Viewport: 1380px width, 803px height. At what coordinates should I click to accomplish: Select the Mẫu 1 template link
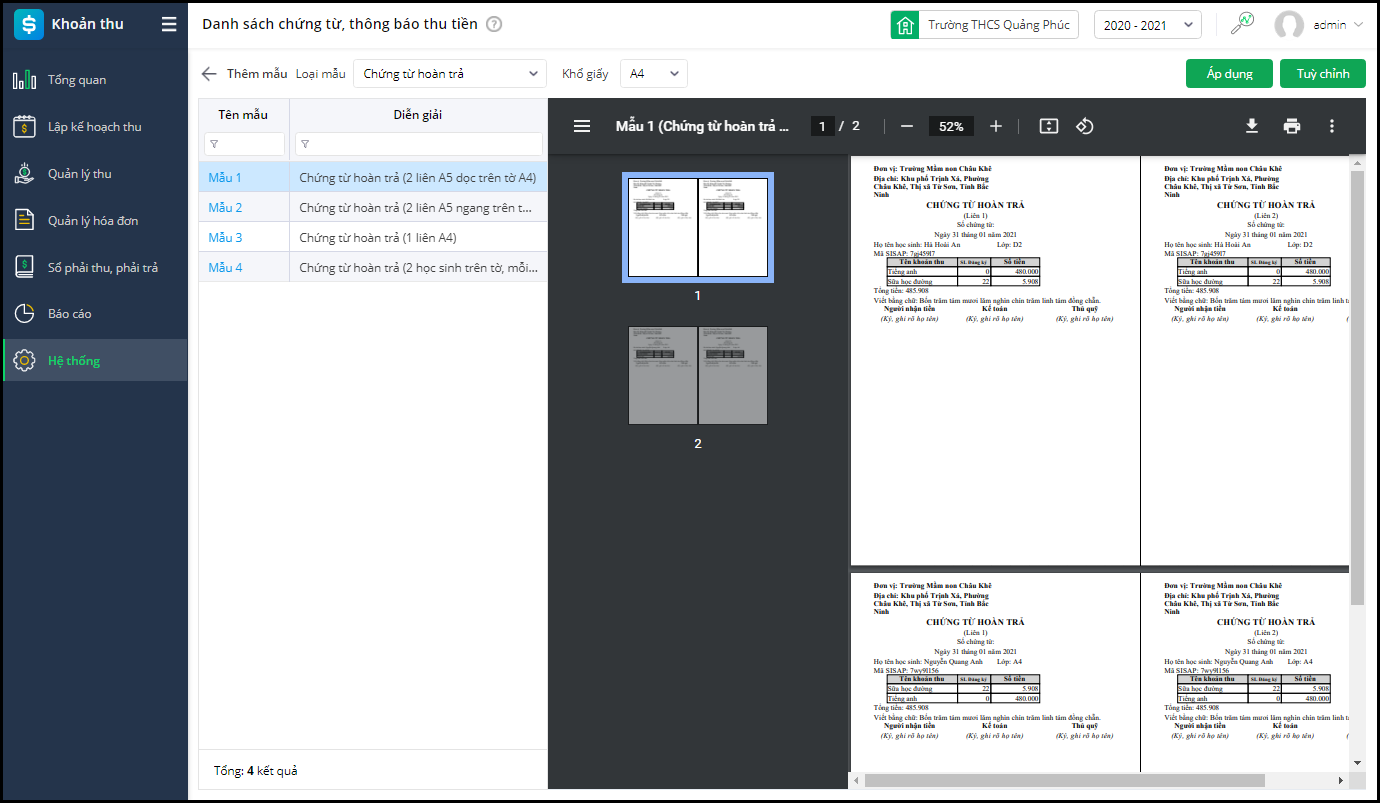tap(225, 178)
